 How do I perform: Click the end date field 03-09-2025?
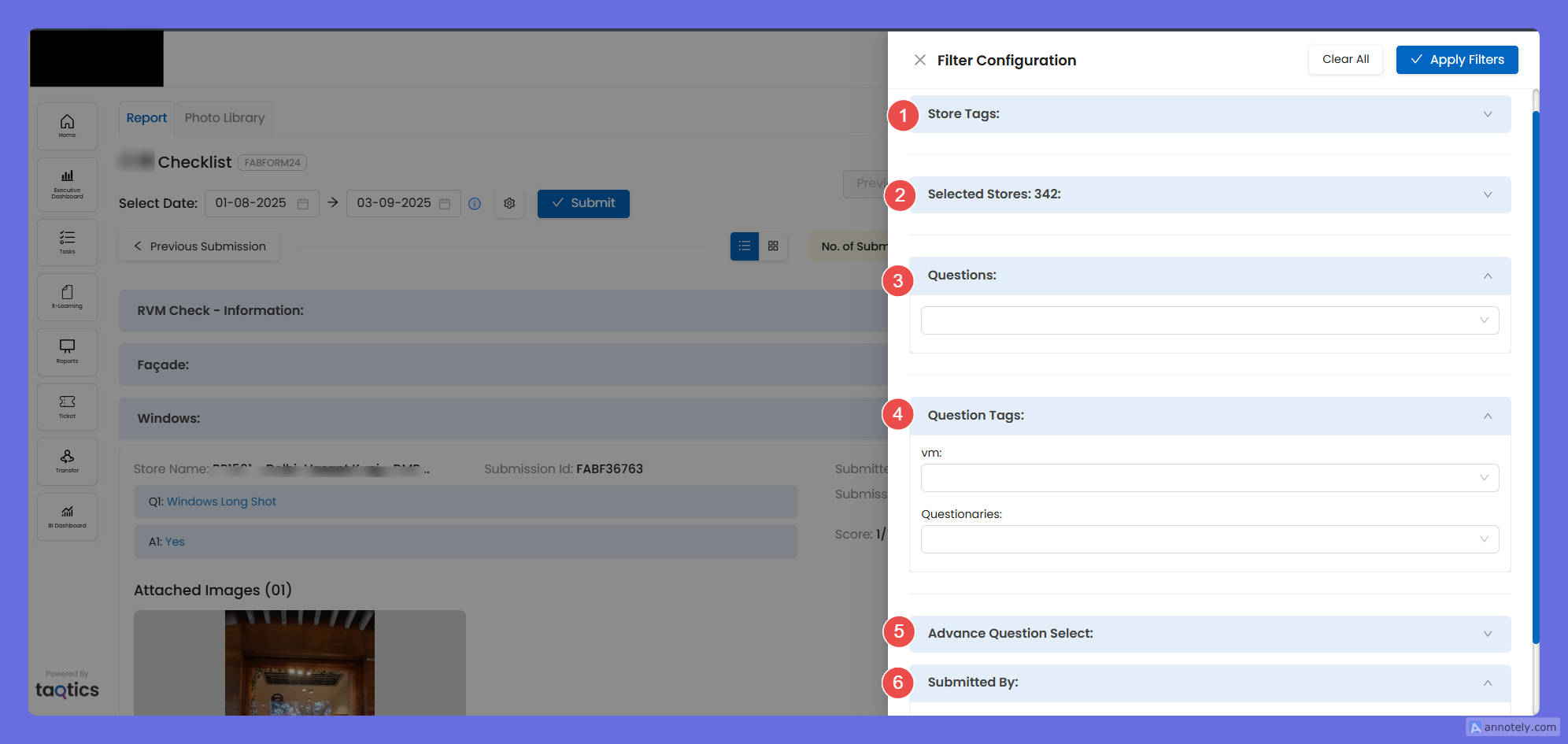coord(404,203)
